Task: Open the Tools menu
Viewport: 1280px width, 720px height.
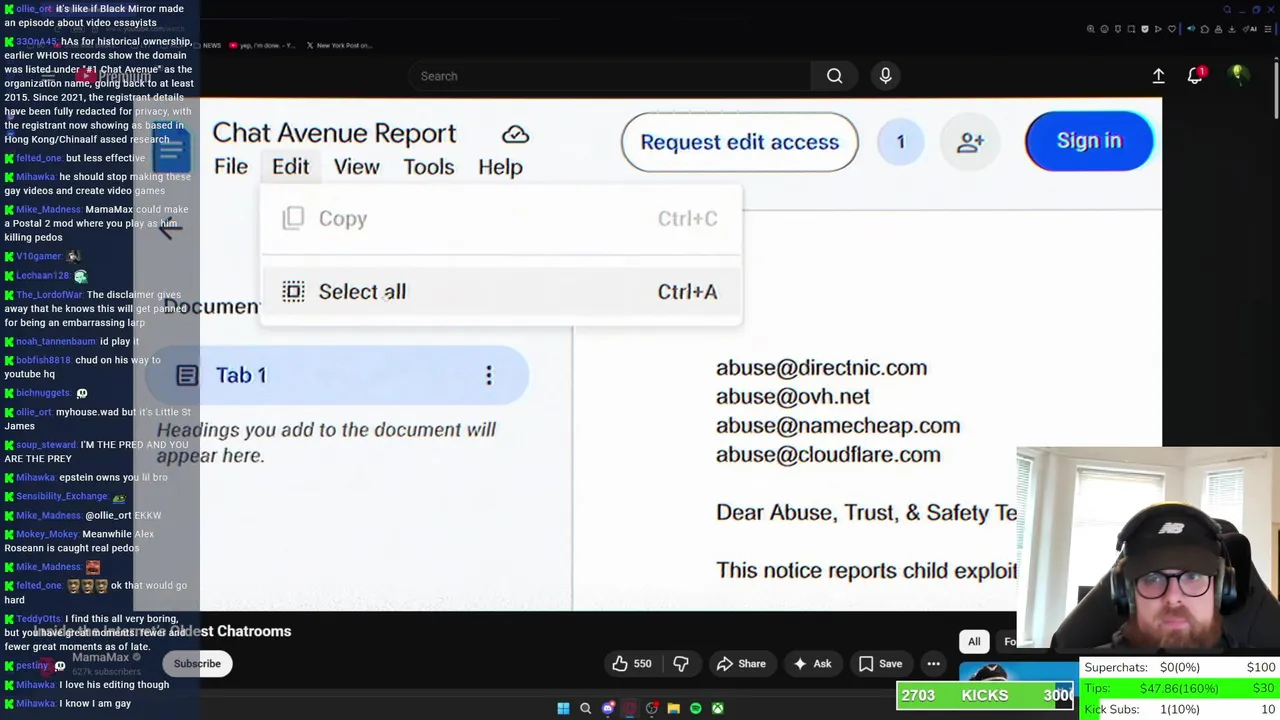Action: 428,167
